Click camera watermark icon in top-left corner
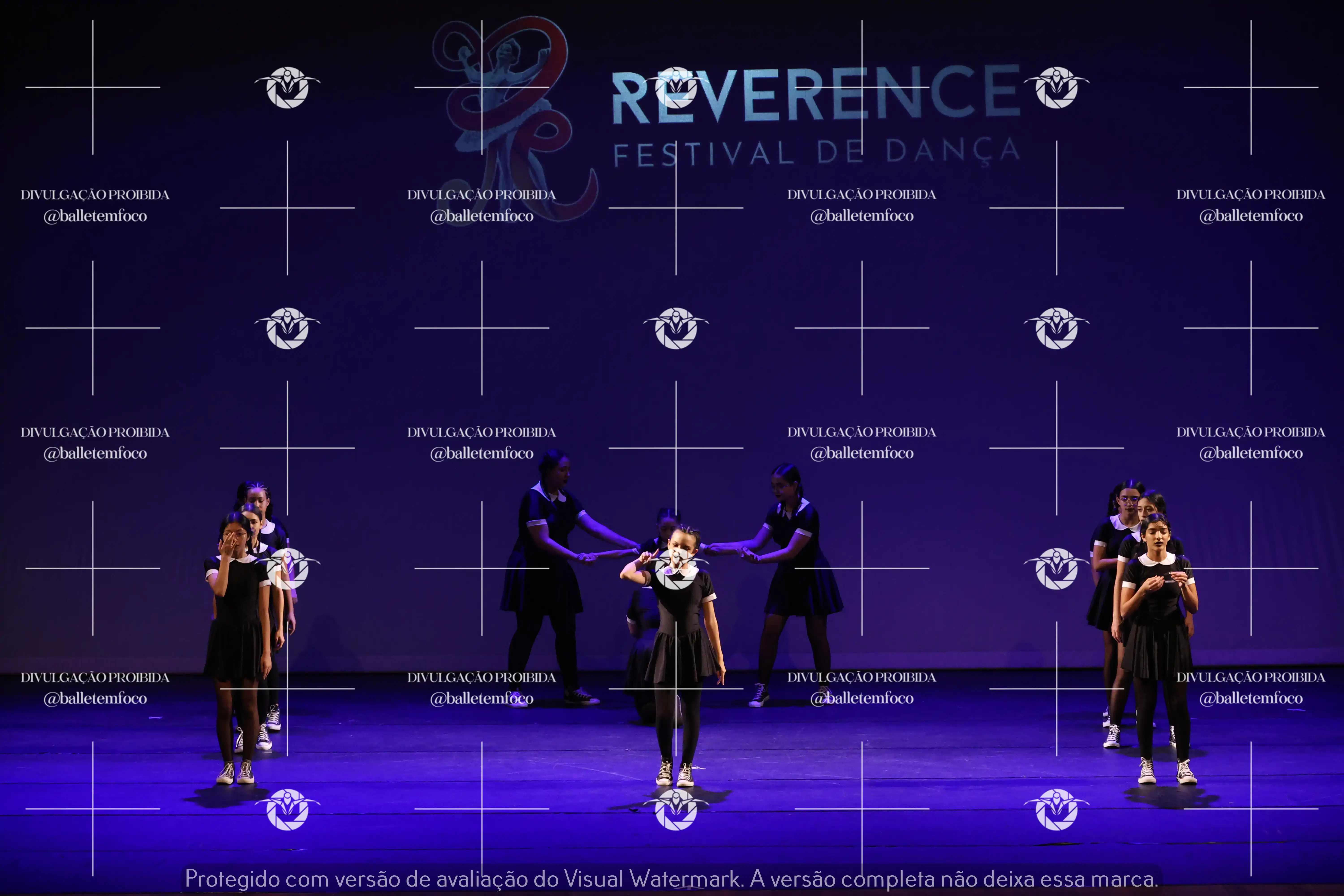 [287, 87]
